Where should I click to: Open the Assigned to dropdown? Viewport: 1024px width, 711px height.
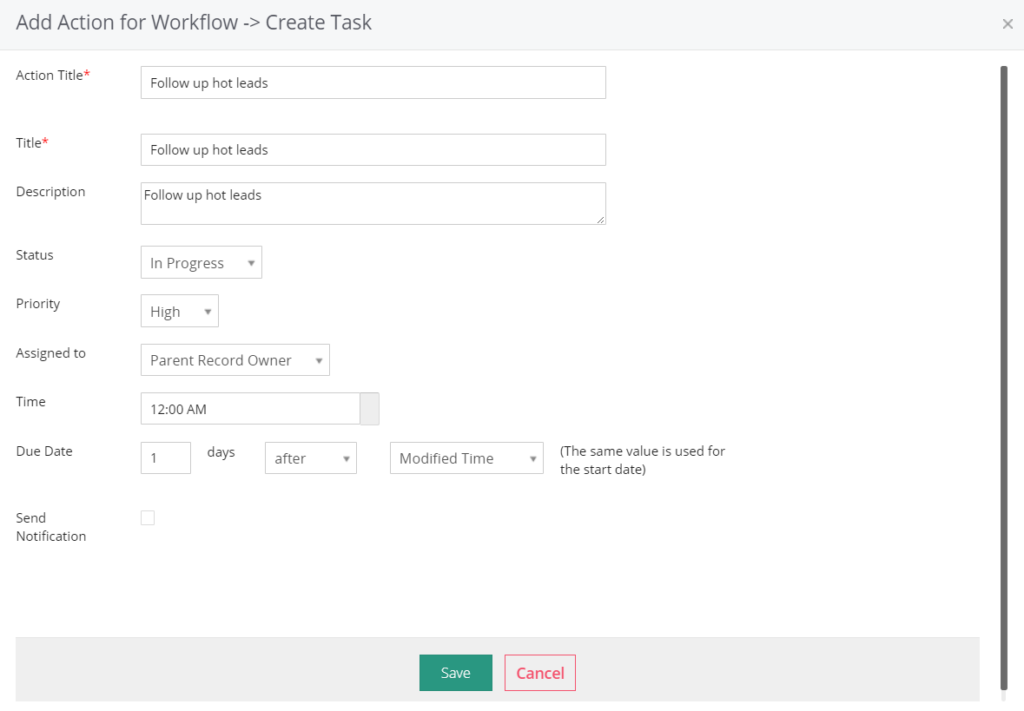[235, 360]
